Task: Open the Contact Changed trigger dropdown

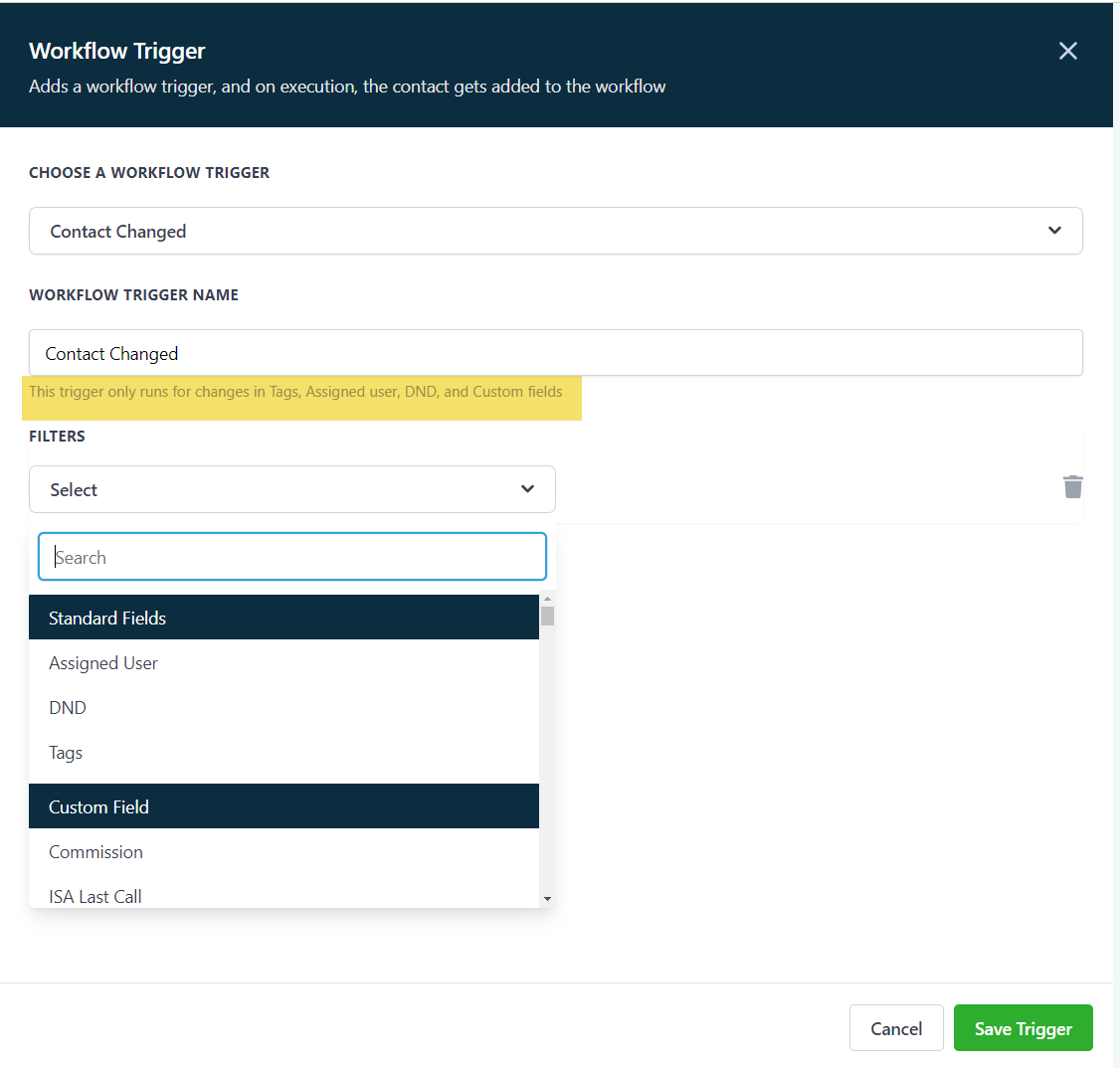Action: 555,231
